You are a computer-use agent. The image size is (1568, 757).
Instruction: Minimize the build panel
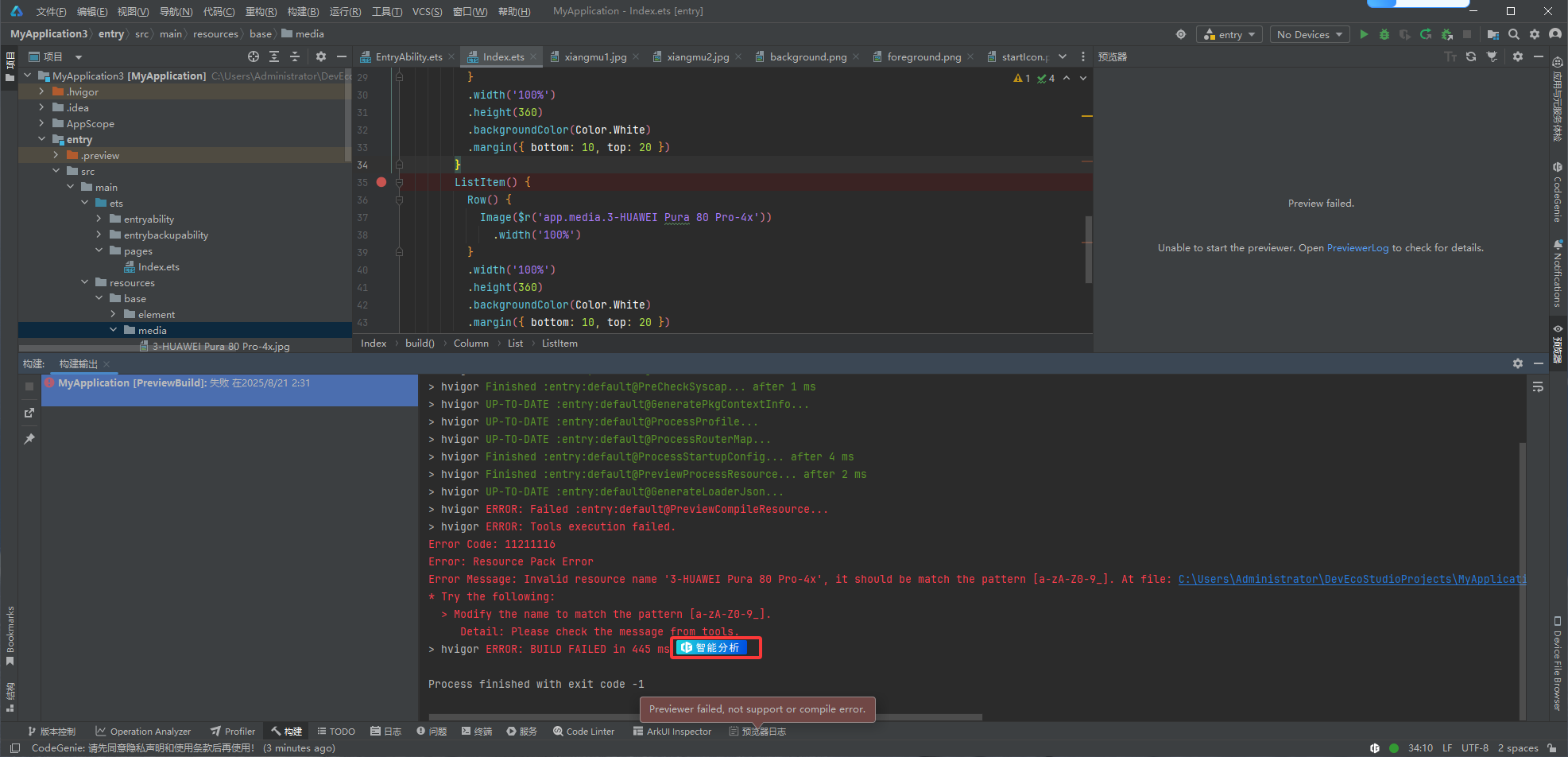[x=1539, y=363]
